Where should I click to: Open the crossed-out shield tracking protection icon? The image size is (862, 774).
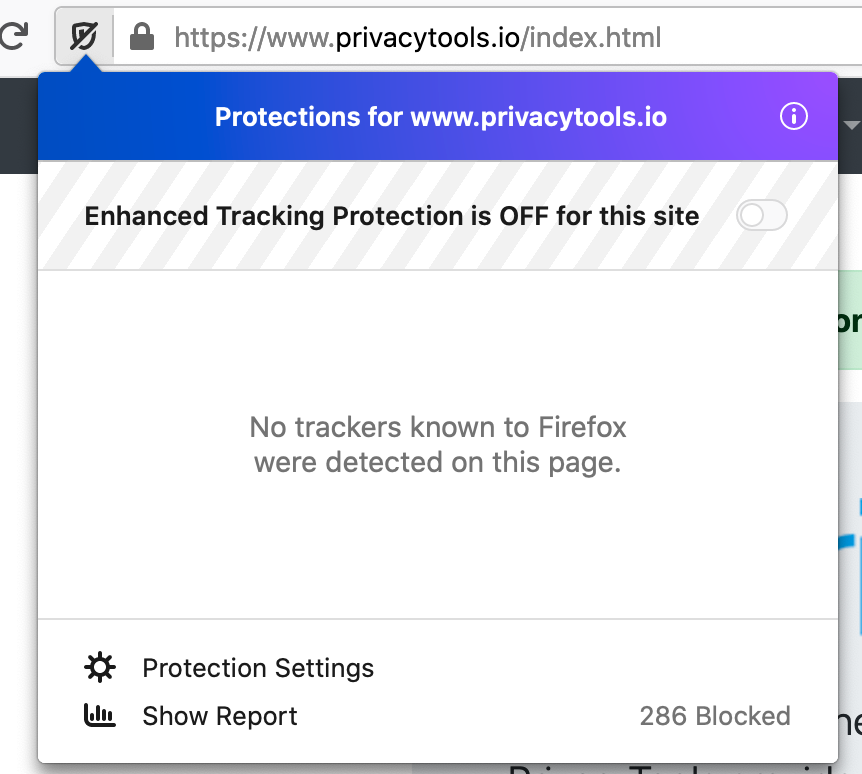click(x=83, y=38)
